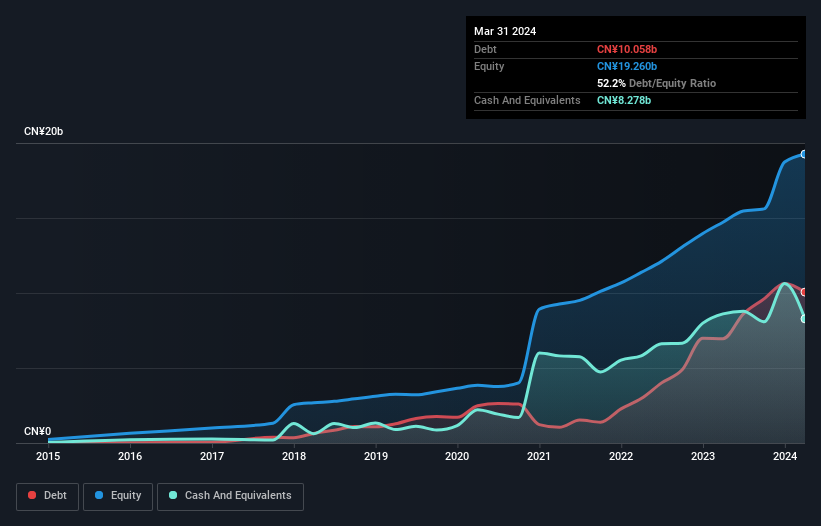
Task: Toggle the Debt series legend button
Action: (48, 496)
